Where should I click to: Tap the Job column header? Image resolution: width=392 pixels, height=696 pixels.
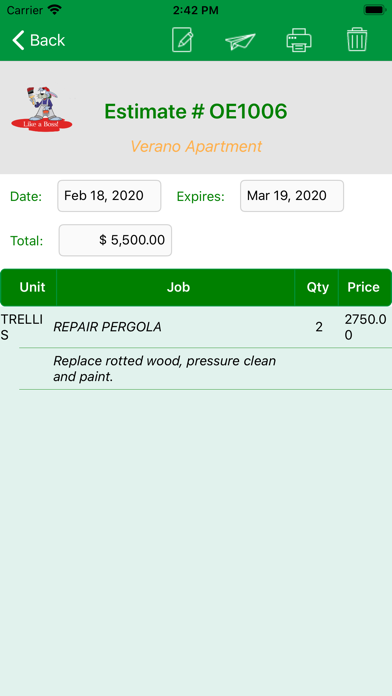[x=178, y=287]
